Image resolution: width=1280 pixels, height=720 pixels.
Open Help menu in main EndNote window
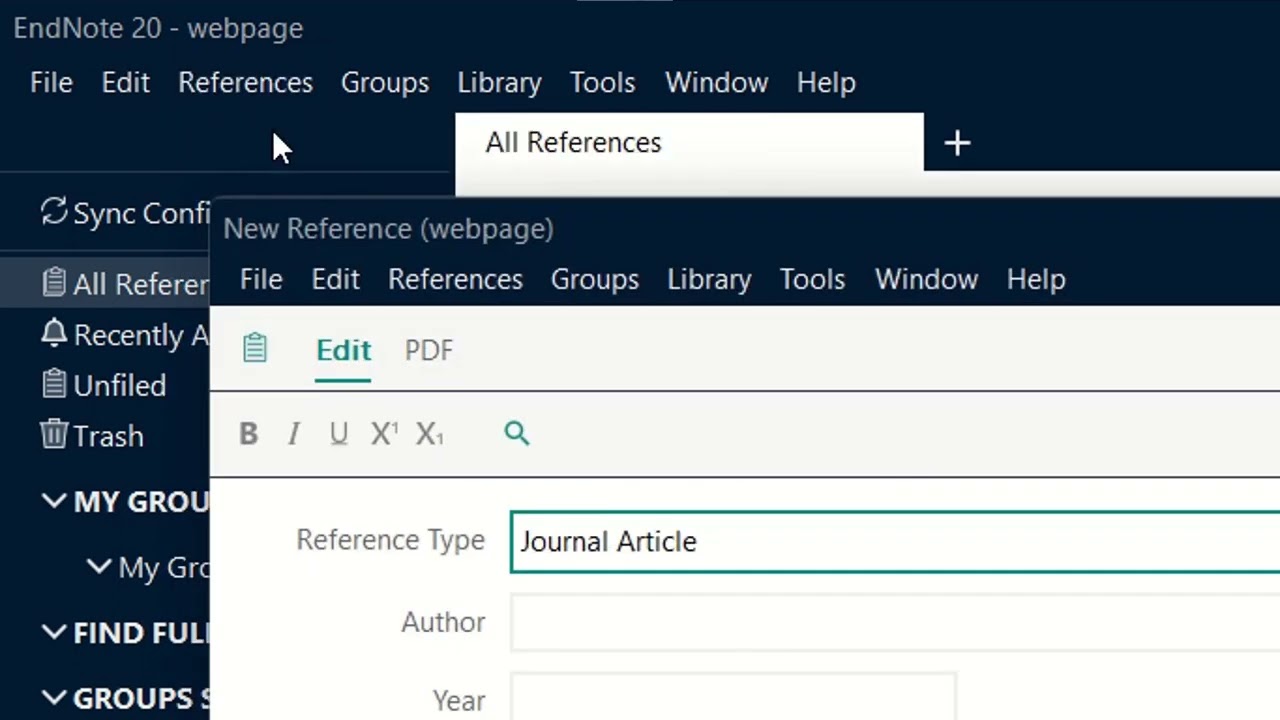[x=826, y=82]
